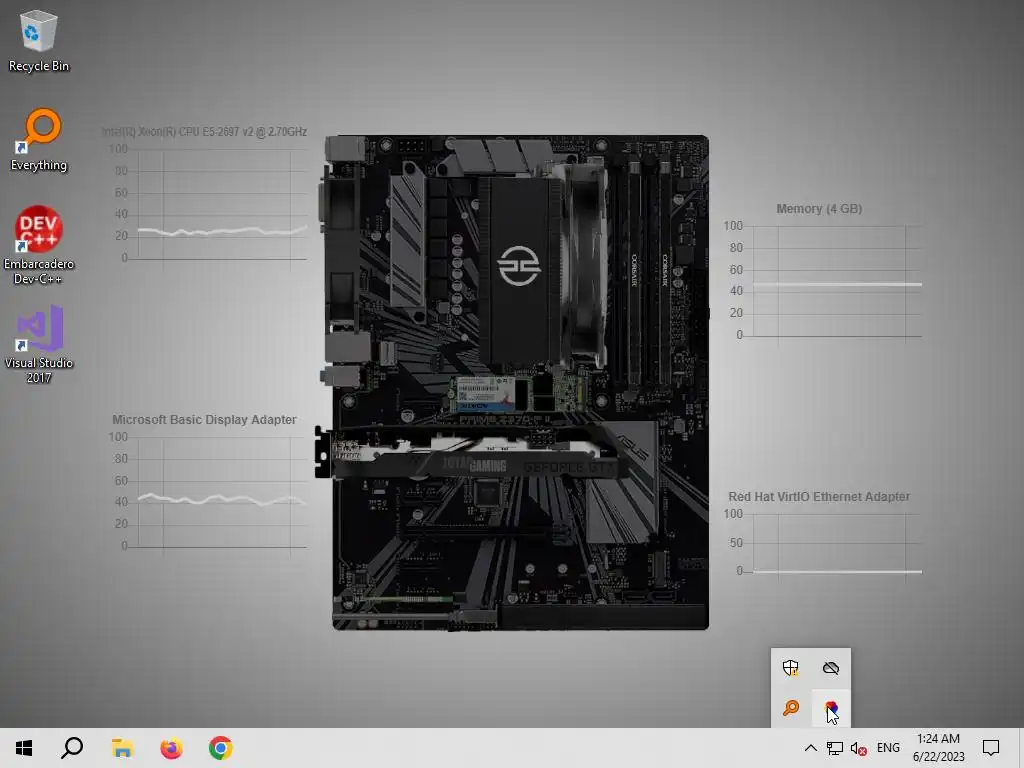1024x768 pixels.
Task: Click the Show desktop sliver at taskbar end
Action: pyautogui.click(x=1021, y=748)
